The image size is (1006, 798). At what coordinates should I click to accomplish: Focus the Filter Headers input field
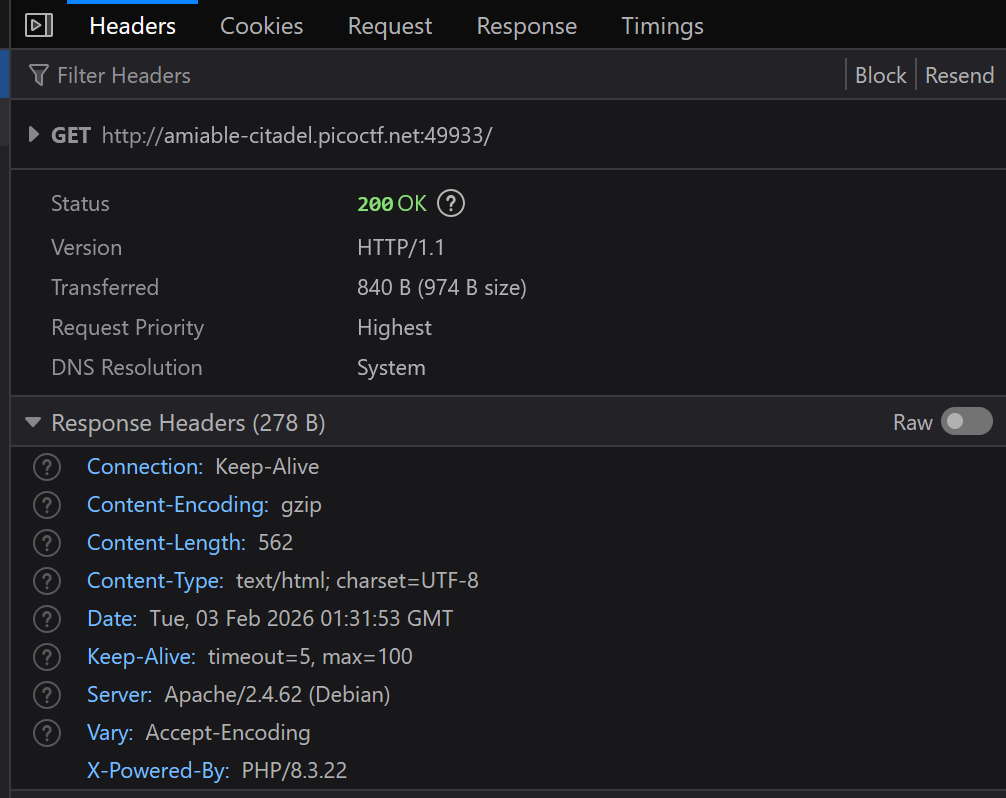point(400,75)
